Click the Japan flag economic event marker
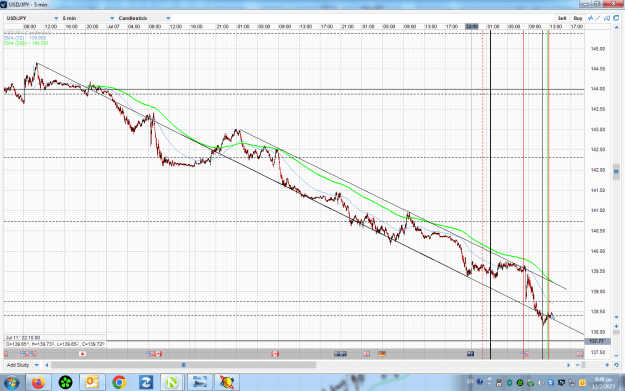The height and width of the screenshot is (391, 625). (83, 354)
